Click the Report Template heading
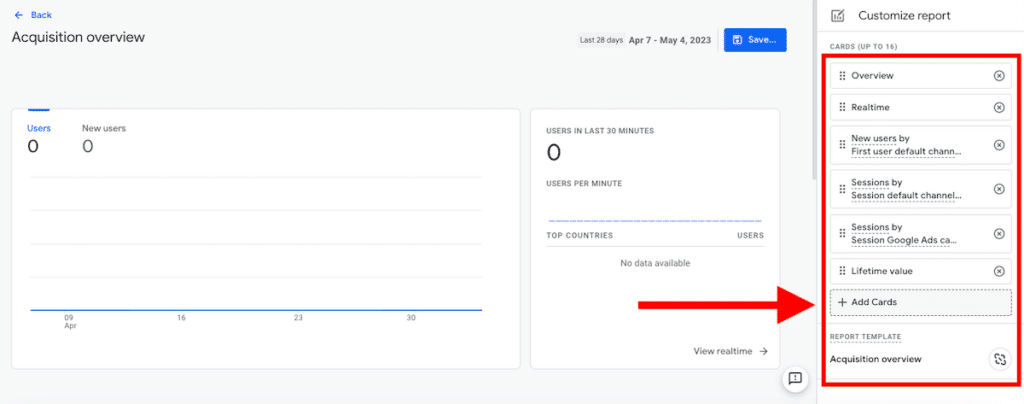This screenshot has height=404, width=1024. coord(865,337)
